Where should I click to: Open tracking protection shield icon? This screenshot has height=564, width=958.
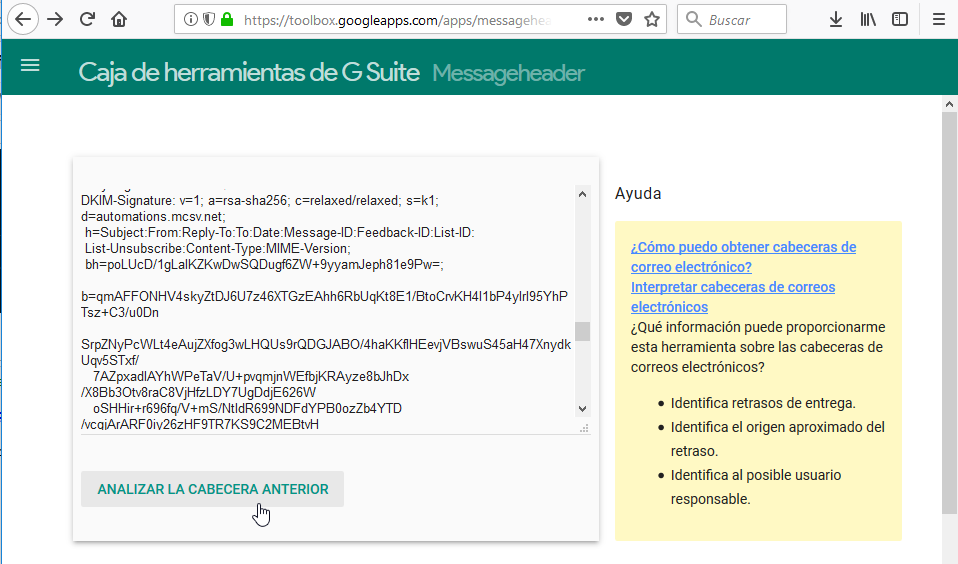(x=208, y=20)
